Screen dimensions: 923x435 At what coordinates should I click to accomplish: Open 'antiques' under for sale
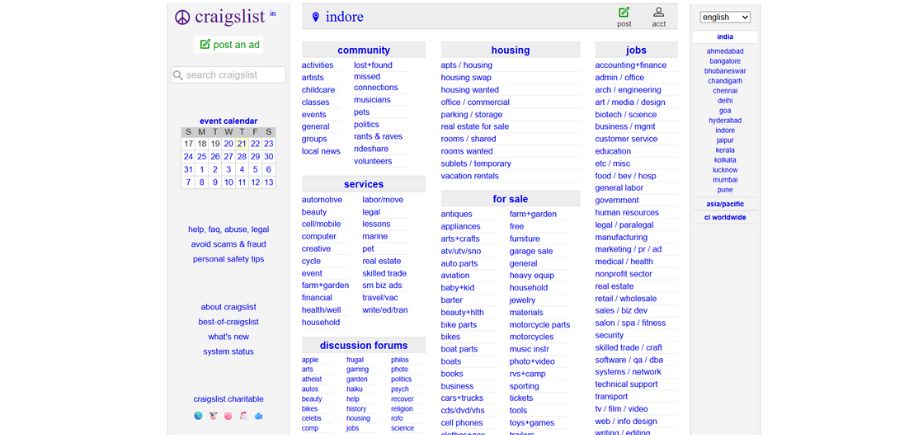(456, 214)
